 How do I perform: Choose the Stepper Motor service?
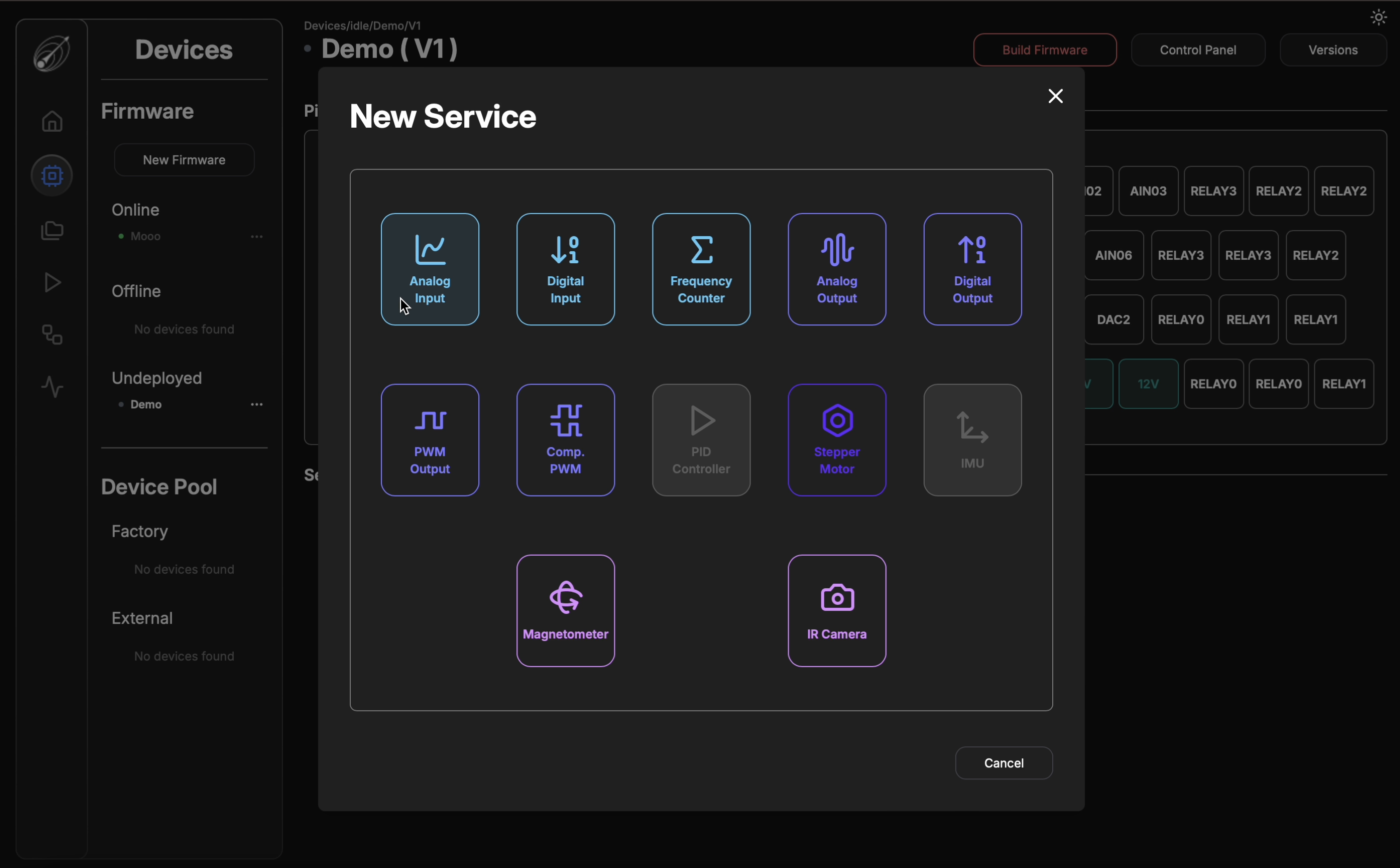tap(837, 440)
